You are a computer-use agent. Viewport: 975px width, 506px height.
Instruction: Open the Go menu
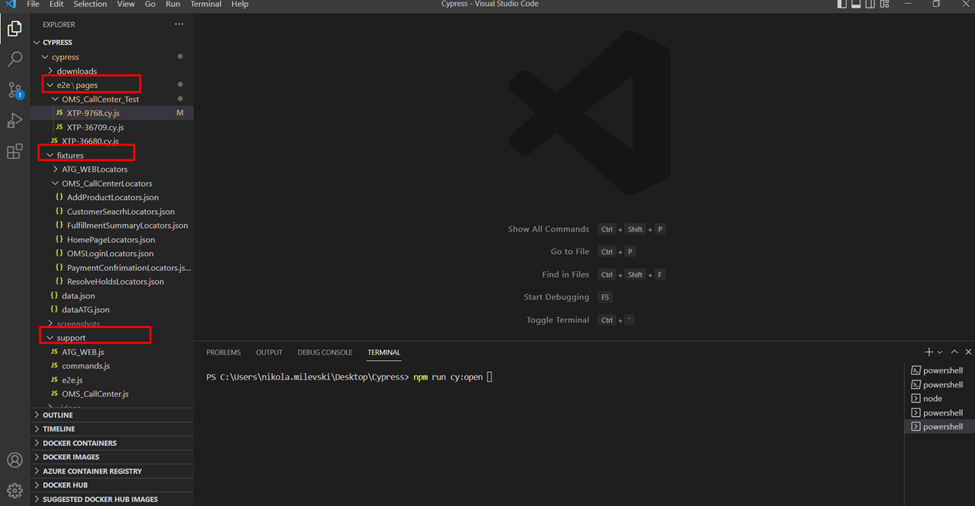pos(150,4)
